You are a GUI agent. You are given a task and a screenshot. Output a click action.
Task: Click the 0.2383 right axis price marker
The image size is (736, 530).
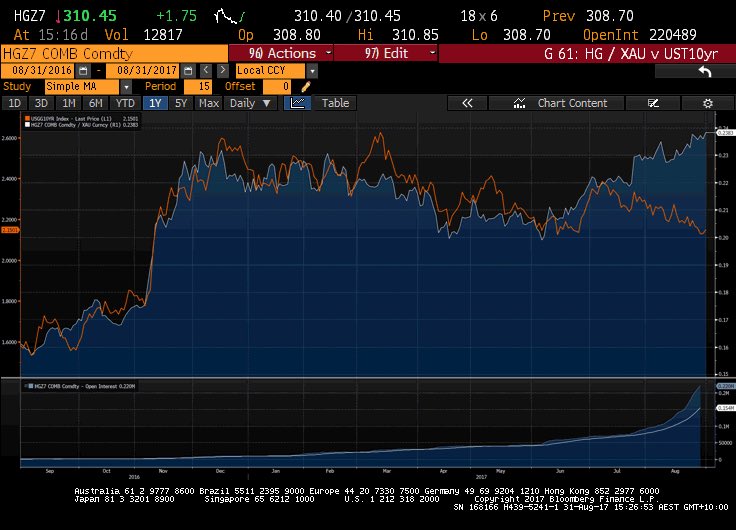[x=725, y=133]
